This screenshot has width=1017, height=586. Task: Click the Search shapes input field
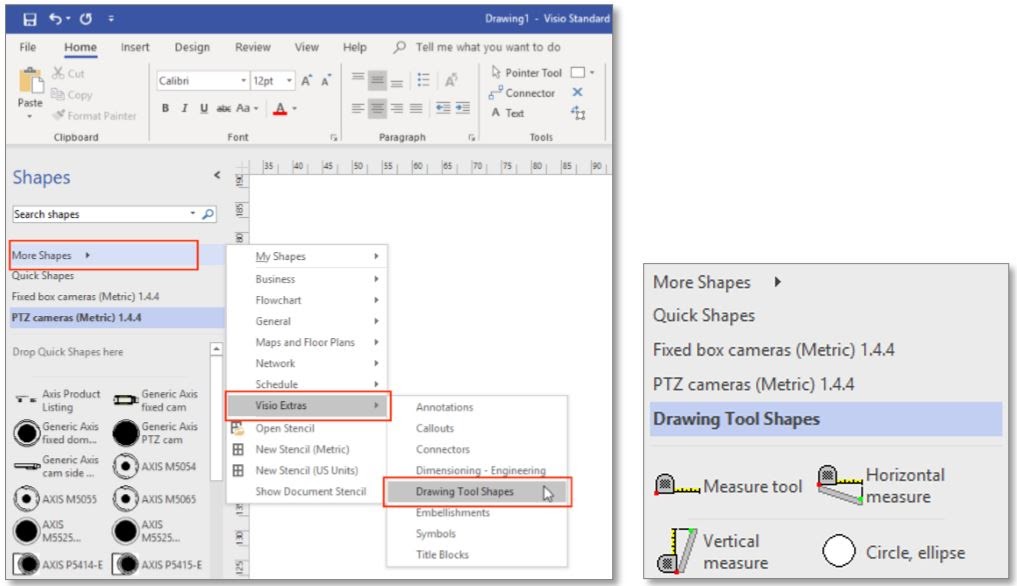(101, 214)
